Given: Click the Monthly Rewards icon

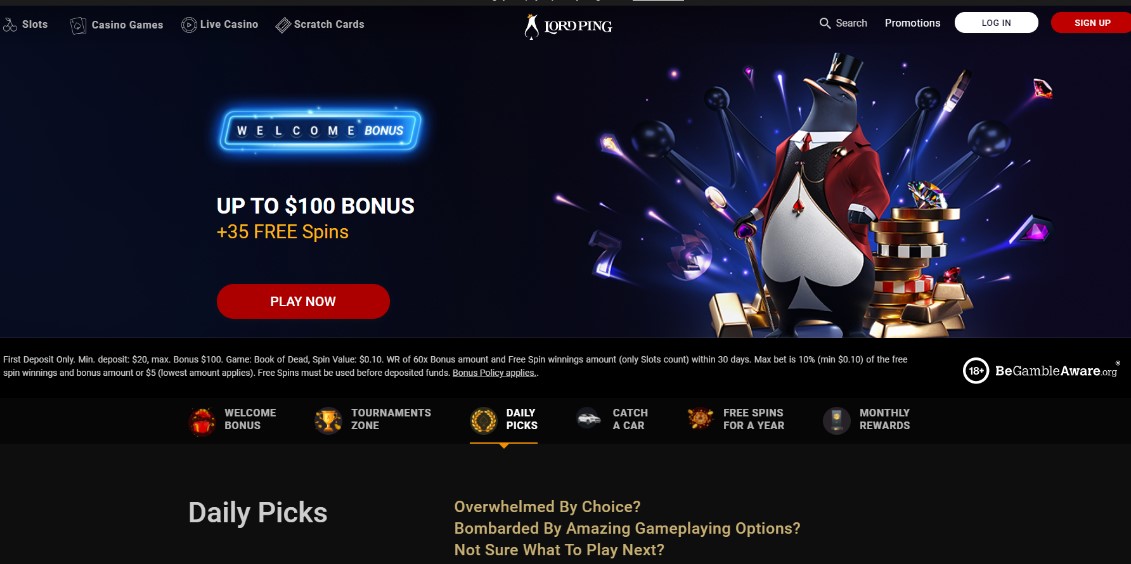Looking at the screenshot, I should (x=837, y=420).
